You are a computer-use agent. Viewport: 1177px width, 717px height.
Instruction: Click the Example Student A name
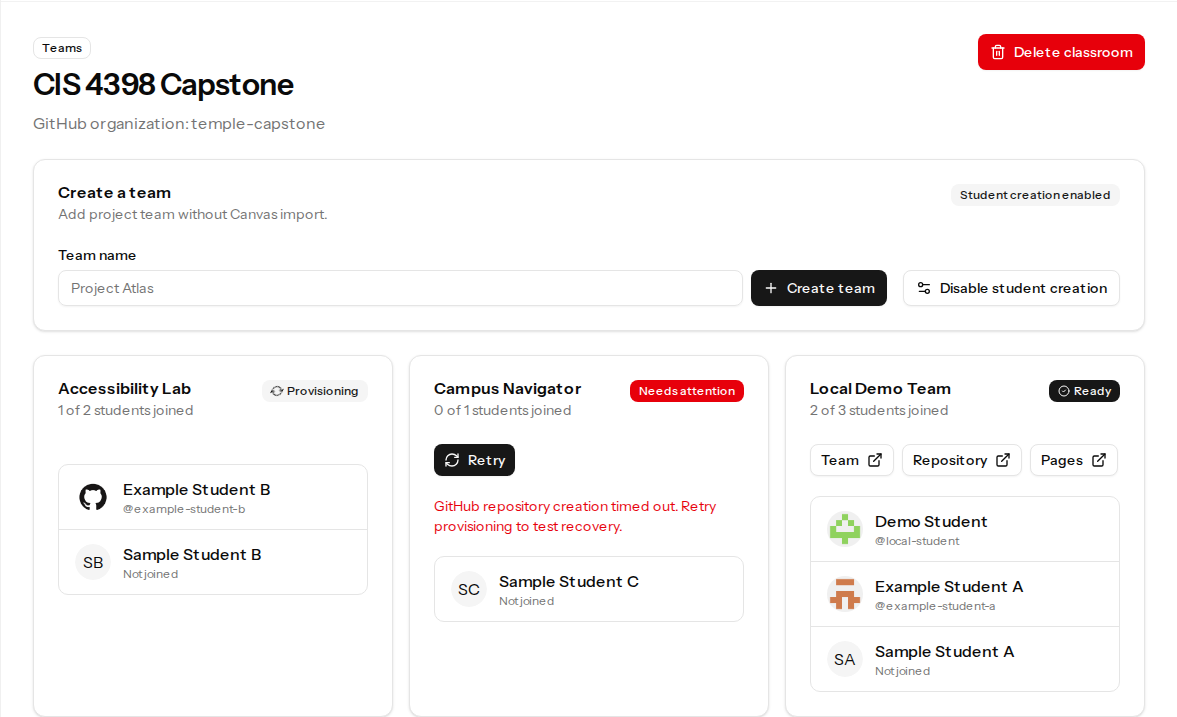click(949, 587)
